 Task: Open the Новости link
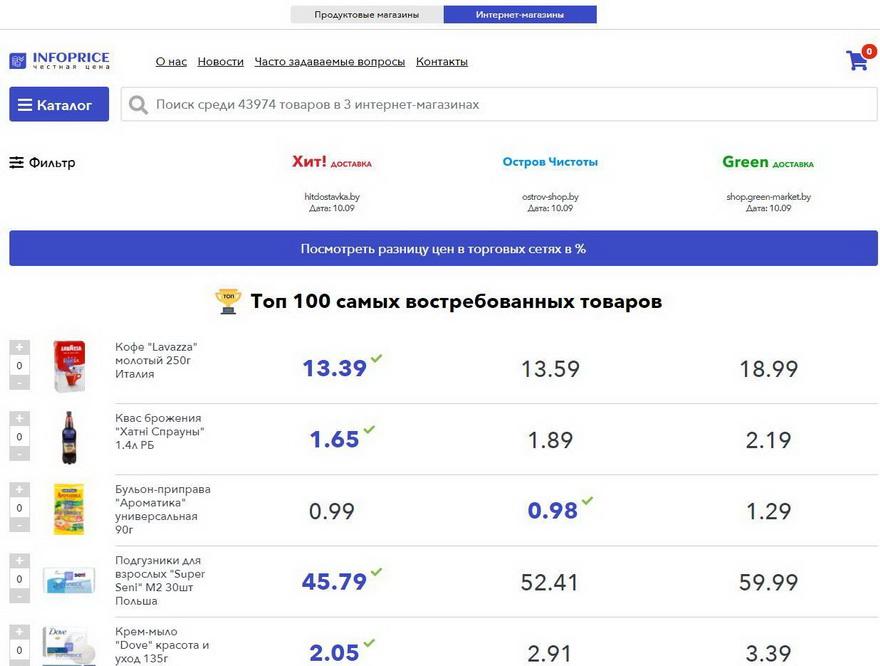(x=221, y=62)
